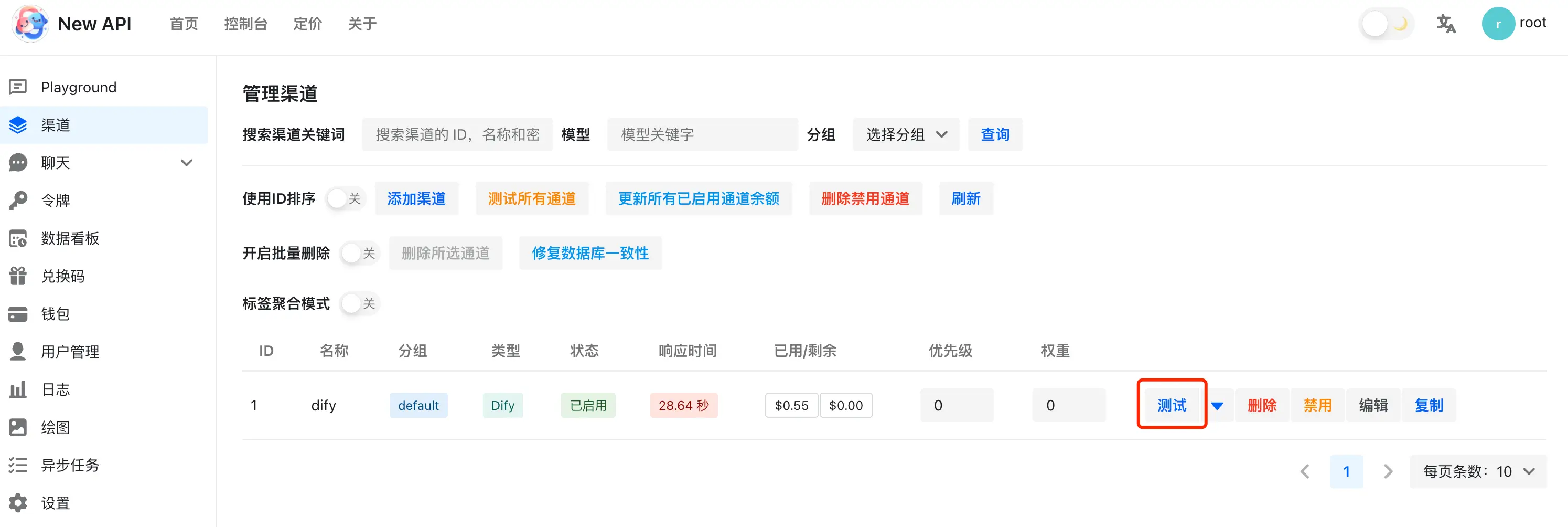Click 复制 button for dify channel

click(1429, 406)
